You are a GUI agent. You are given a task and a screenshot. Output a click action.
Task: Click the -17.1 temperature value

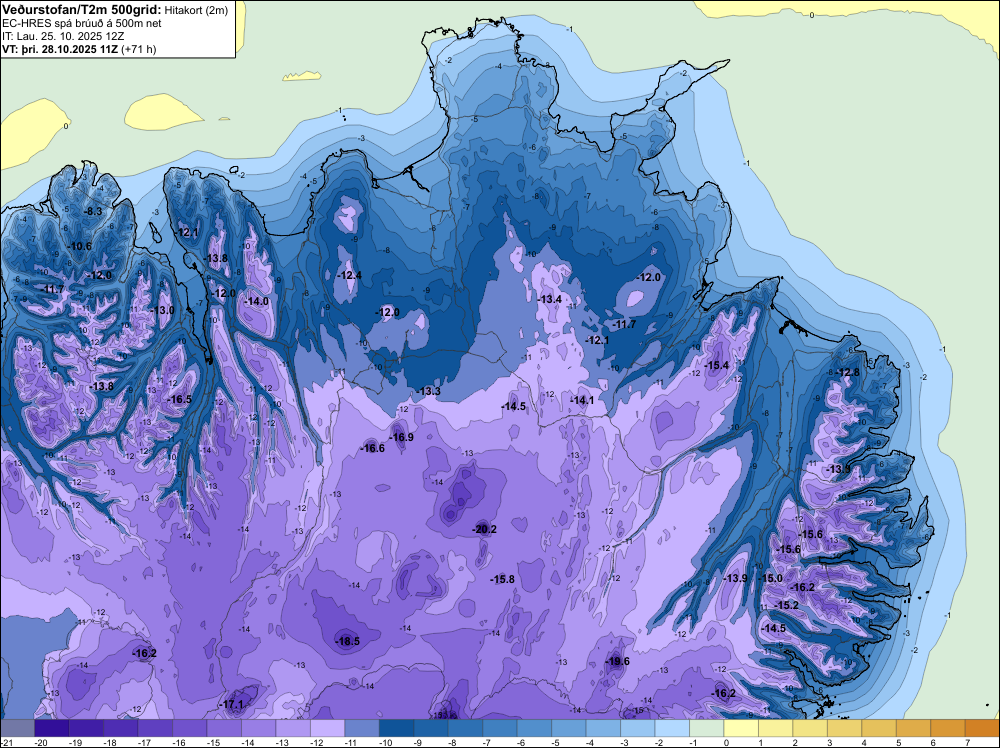point(231,705)
